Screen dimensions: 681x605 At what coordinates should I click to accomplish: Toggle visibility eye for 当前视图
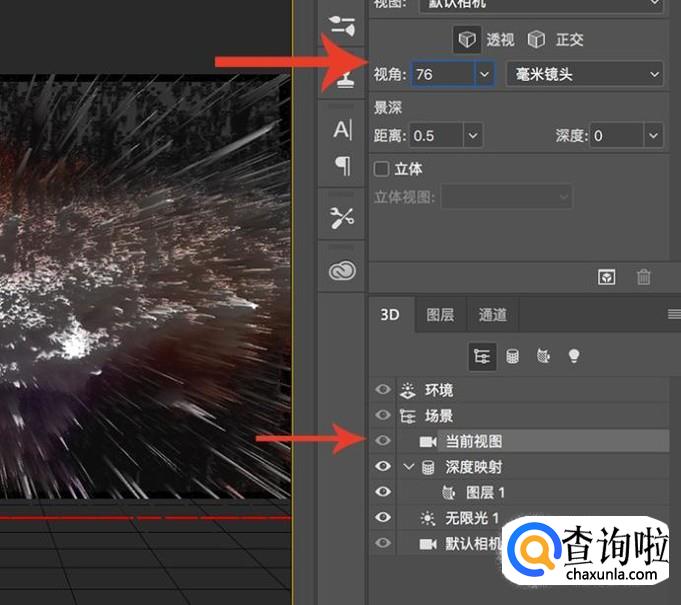(383, 440)
